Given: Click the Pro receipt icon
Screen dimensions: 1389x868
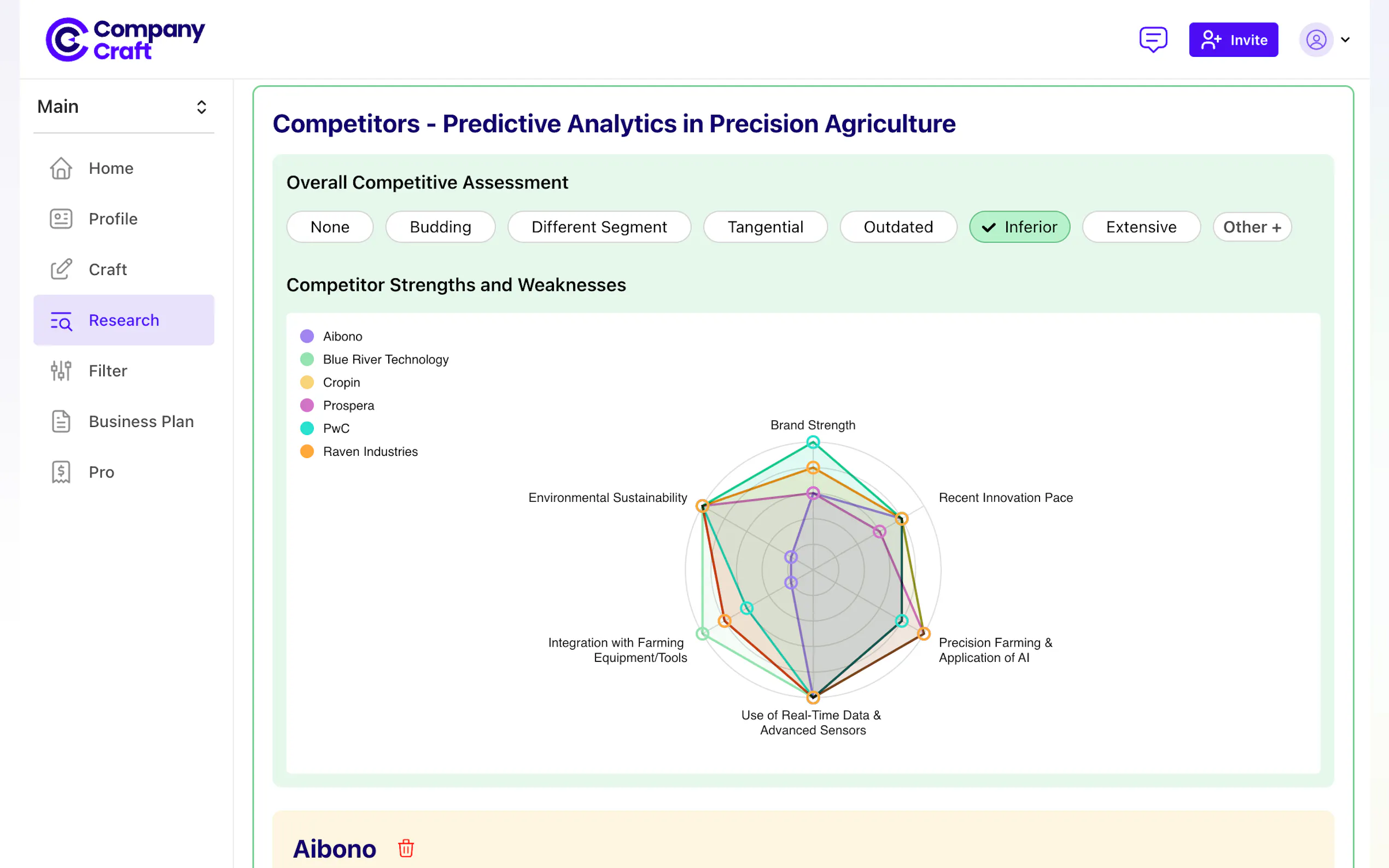Looking at the screenshot, I should point(61,472).
